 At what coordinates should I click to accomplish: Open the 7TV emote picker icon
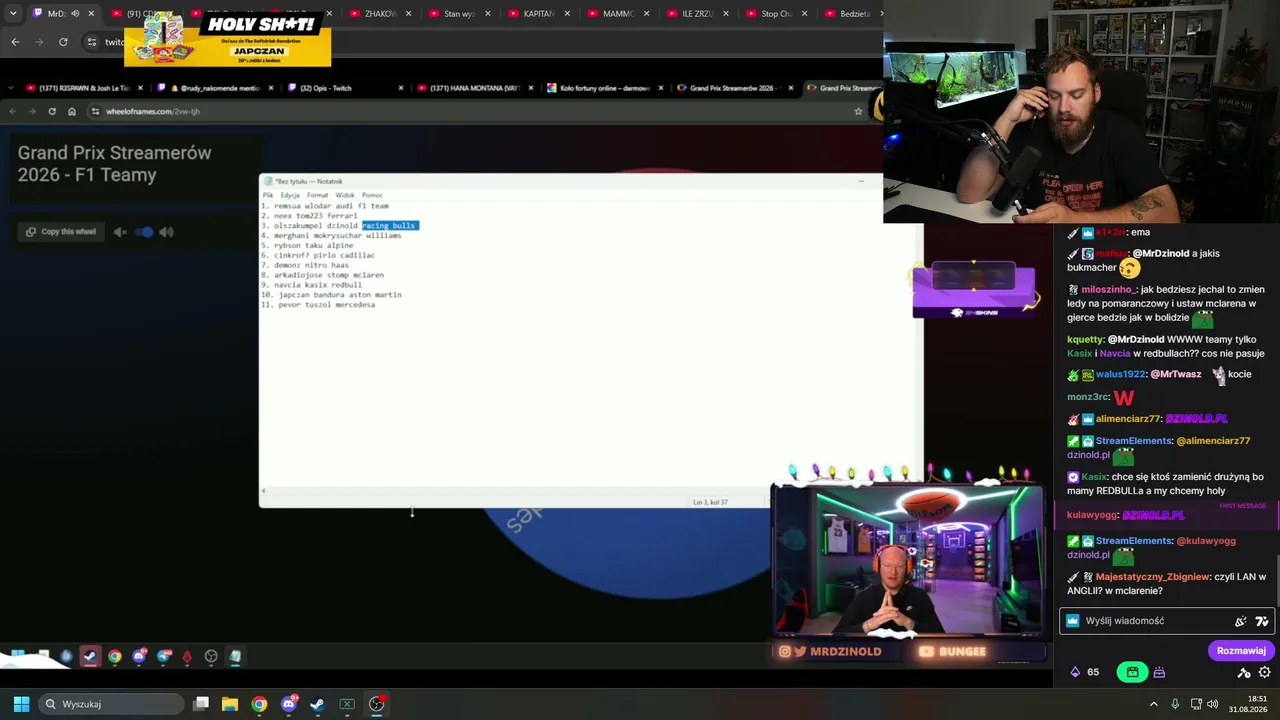[1262, 621]
